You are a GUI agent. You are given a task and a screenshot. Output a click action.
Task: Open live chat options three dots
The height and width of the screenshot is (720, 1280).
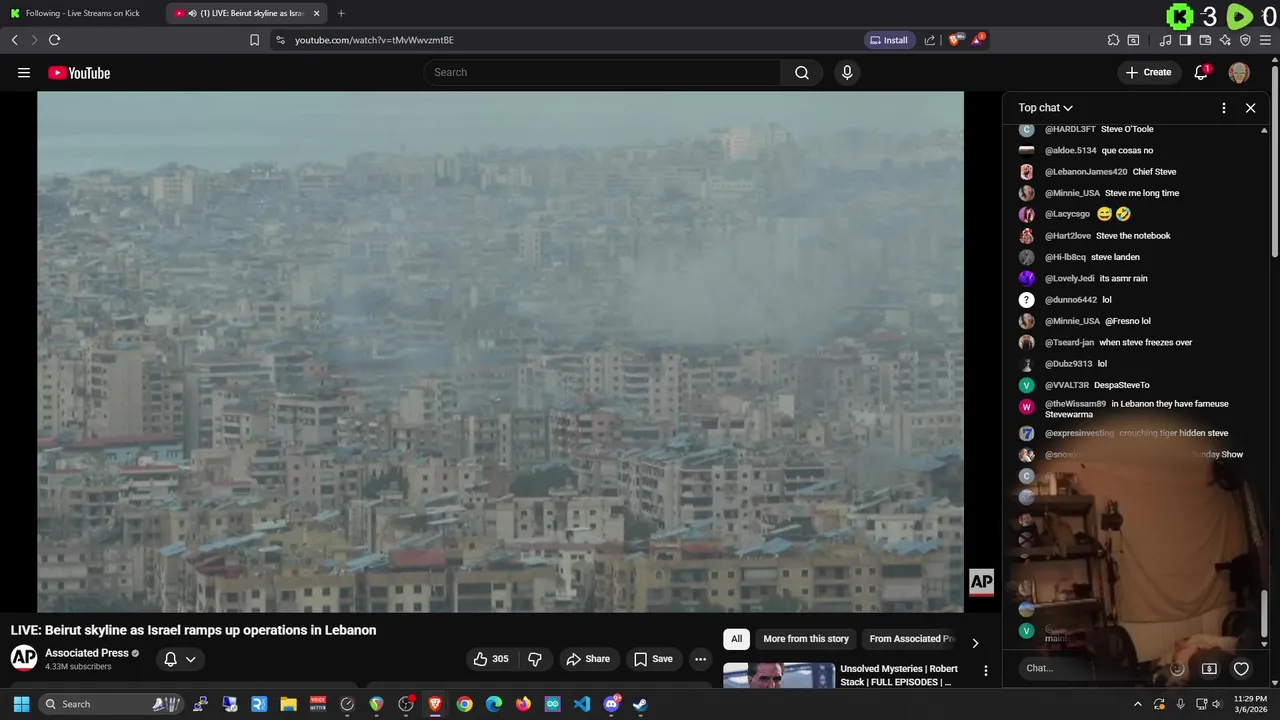point(1223,108)
